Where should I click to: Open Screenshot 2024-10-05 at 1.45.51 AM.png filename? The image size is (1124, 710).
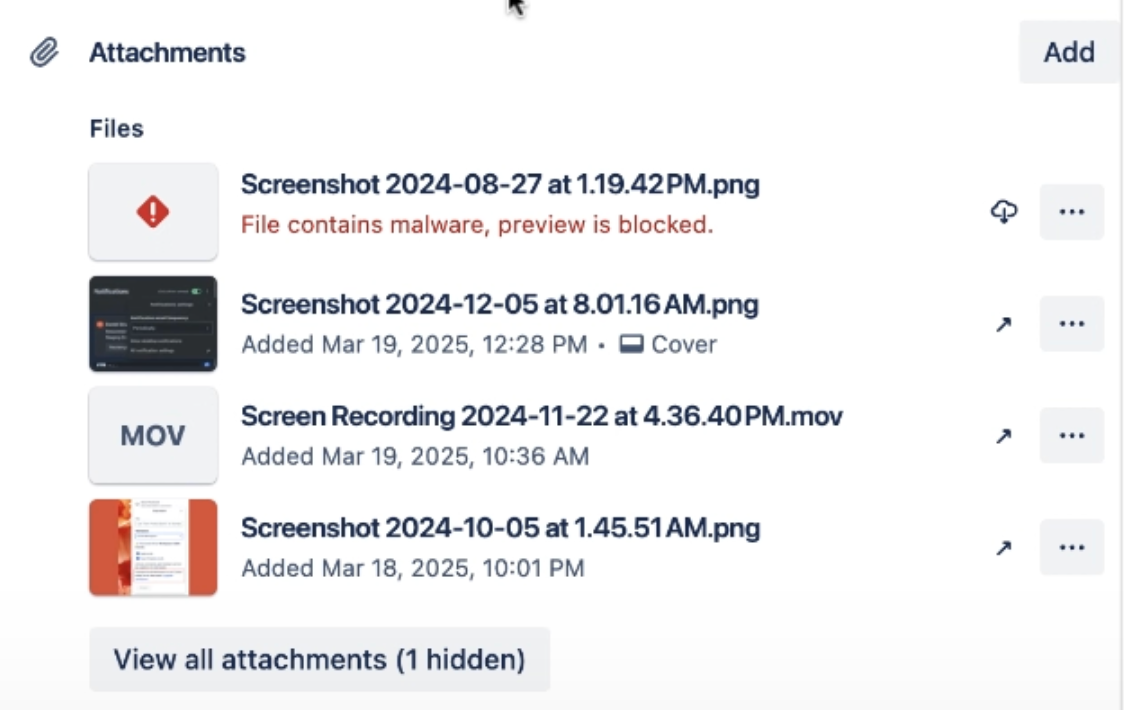[500, 528]
